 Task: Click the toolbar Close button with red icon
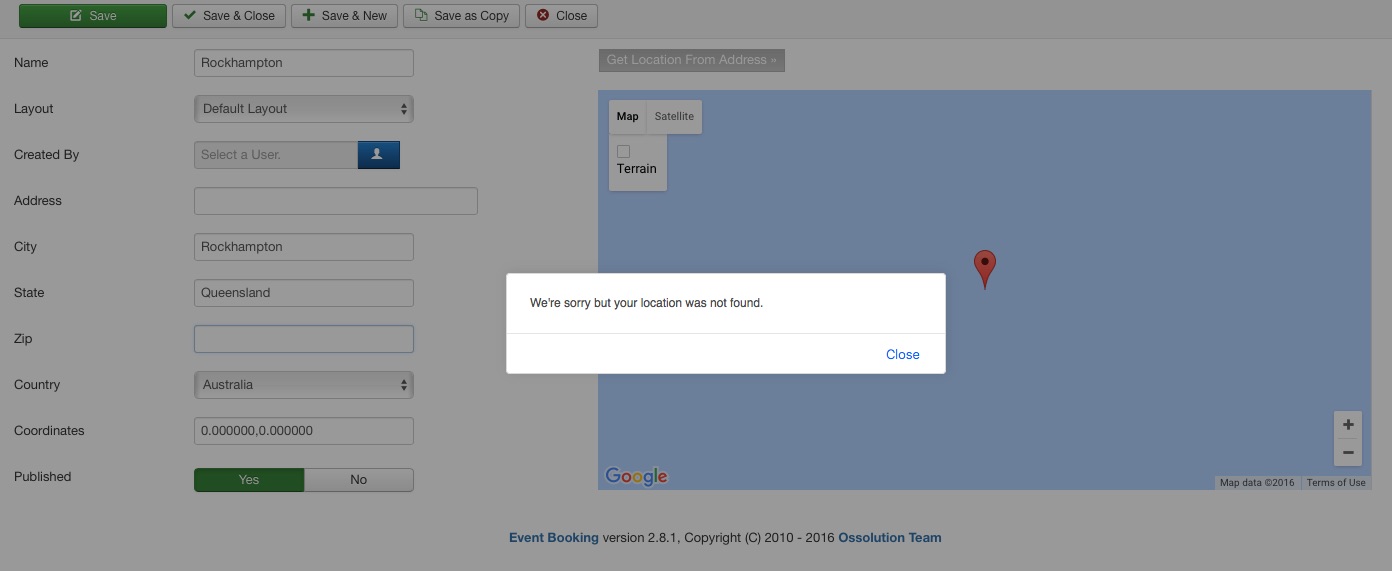tap(561, 16)
